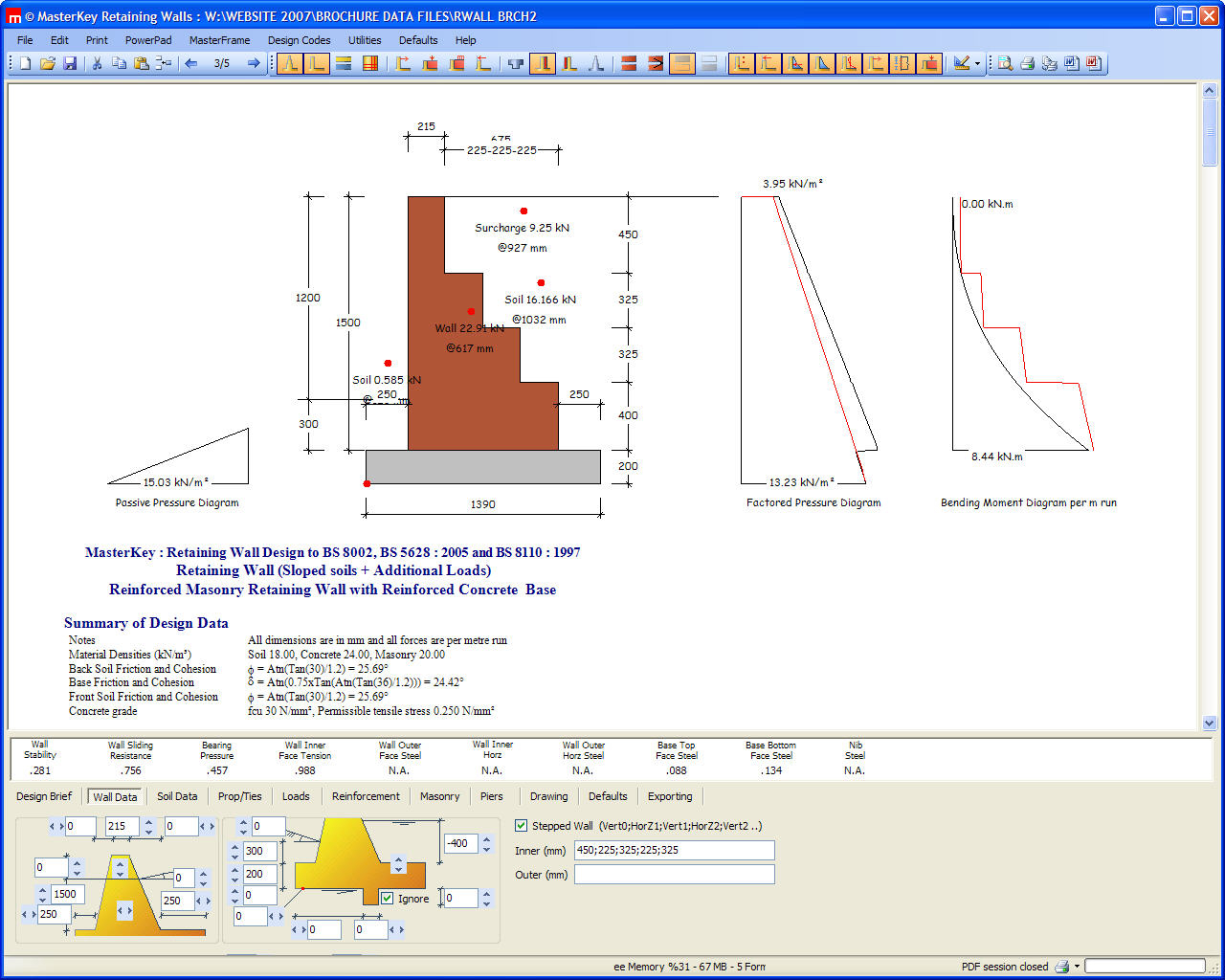Viewport: 1225px width, 980px height.
Task: Increase the 215 wall thickness spinner
Action: click(148, 821)
